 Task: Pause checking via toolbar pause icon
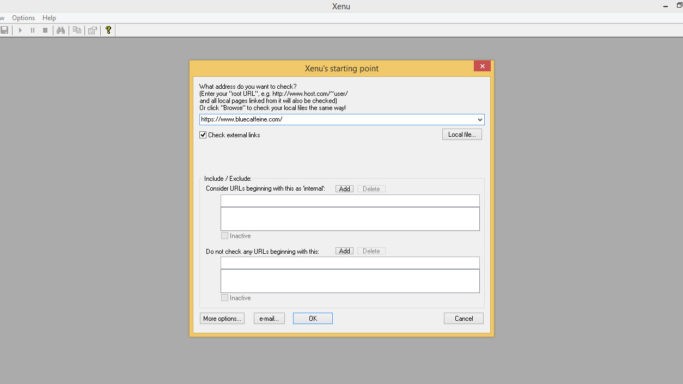click(x=32, y=30)
